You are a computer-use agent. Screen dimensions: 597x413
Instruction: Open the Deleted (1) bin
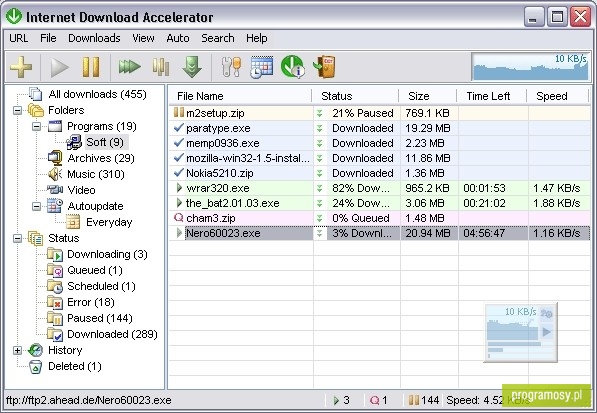[75, 366]
